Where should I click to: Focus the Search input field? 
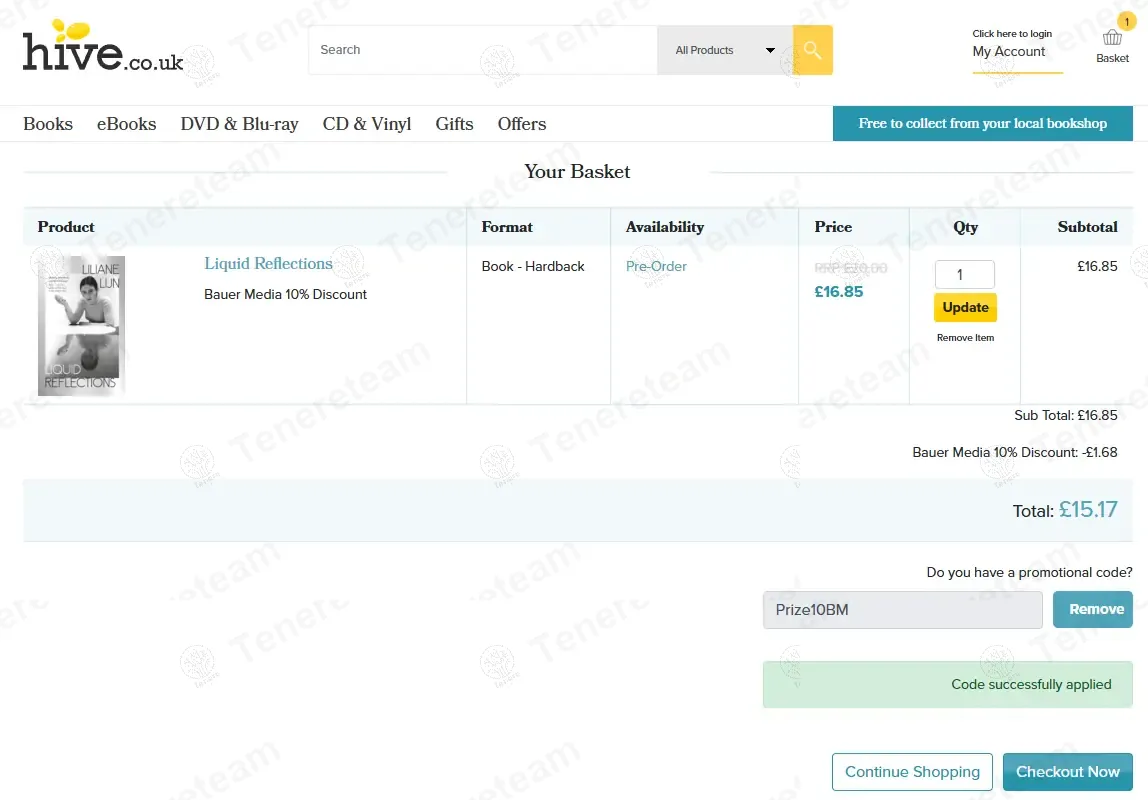pos(483,50)
